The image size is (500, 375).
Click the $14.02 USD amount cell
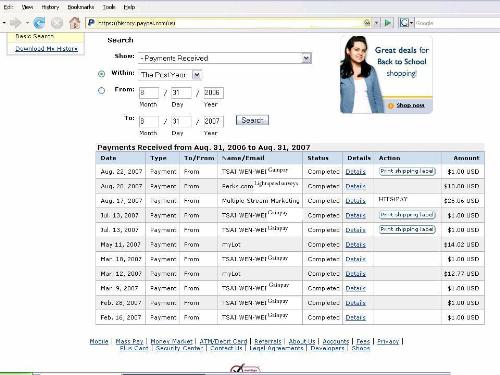pyautogui.click(x=462, y=245)
